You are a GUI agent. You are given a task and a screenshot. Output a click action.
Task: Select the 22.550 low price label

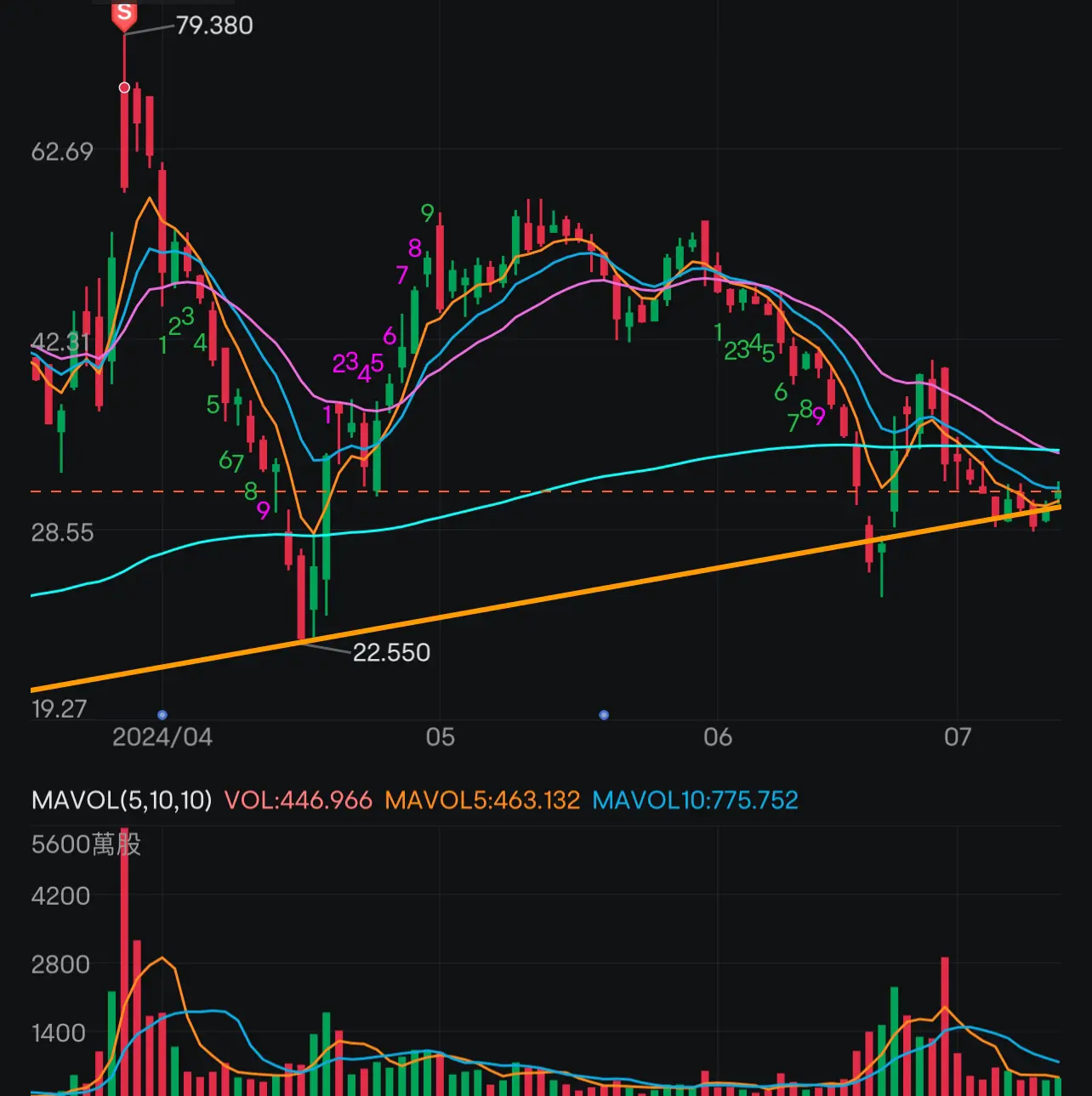coord(391,652)
